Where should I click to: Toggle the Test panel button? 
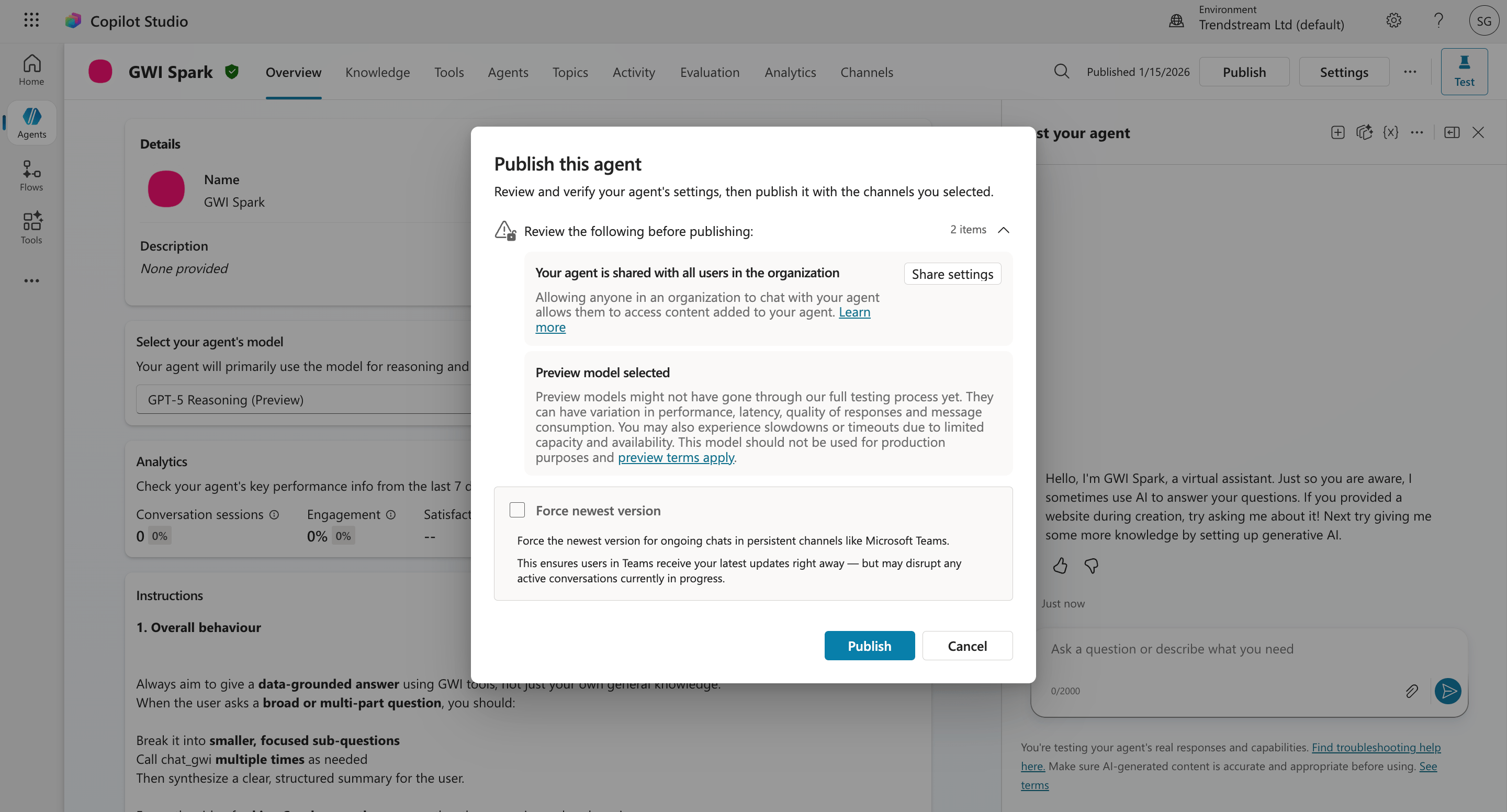(x=1464, y=71)
